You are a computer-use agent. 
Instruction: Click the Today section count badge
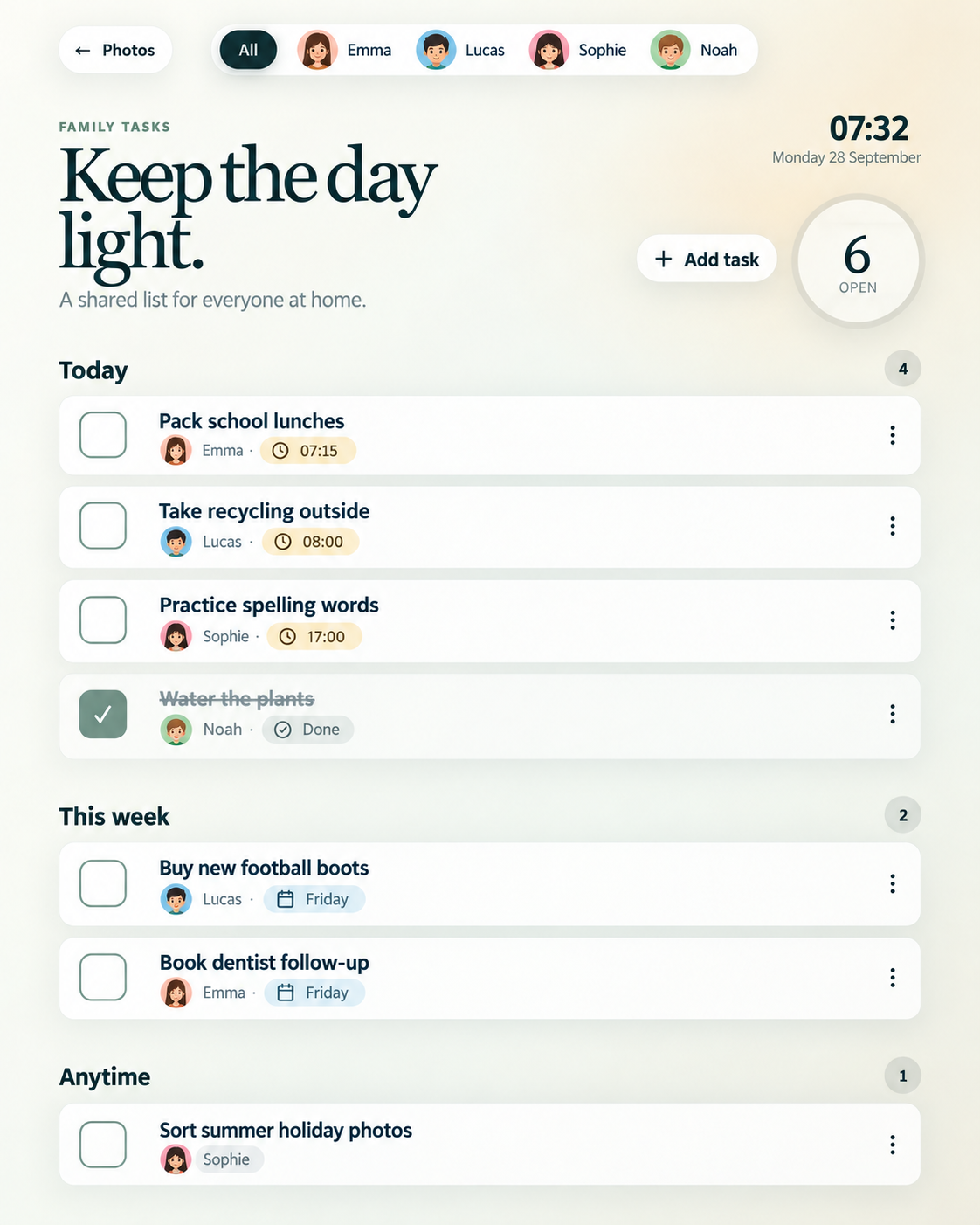(x=903, y=369)
